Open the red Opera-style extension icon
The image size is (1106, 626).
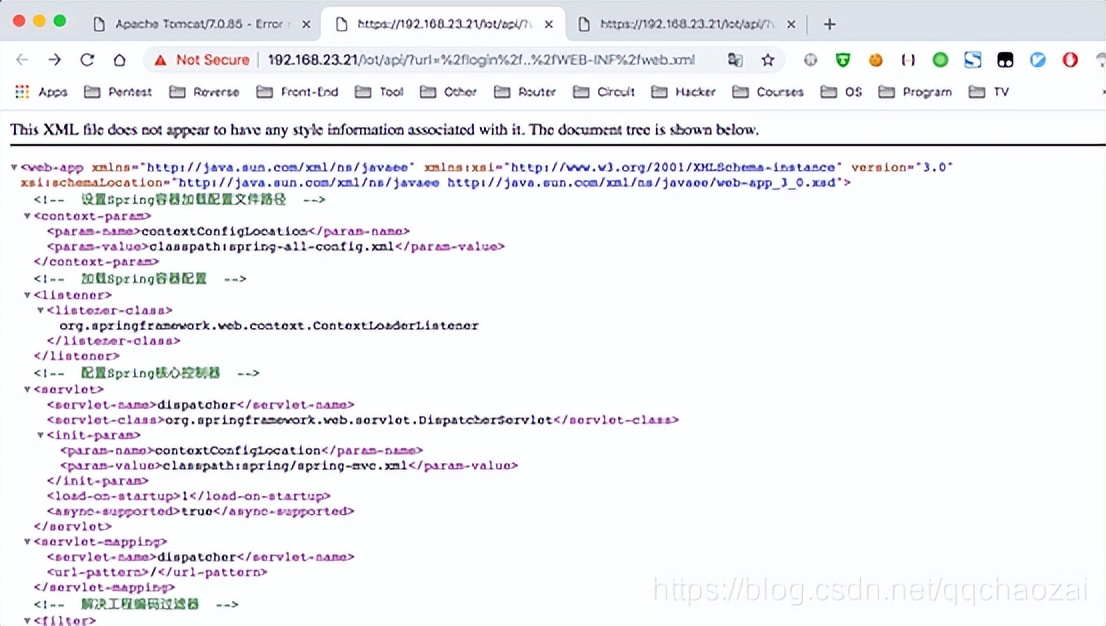[1070, 60]
